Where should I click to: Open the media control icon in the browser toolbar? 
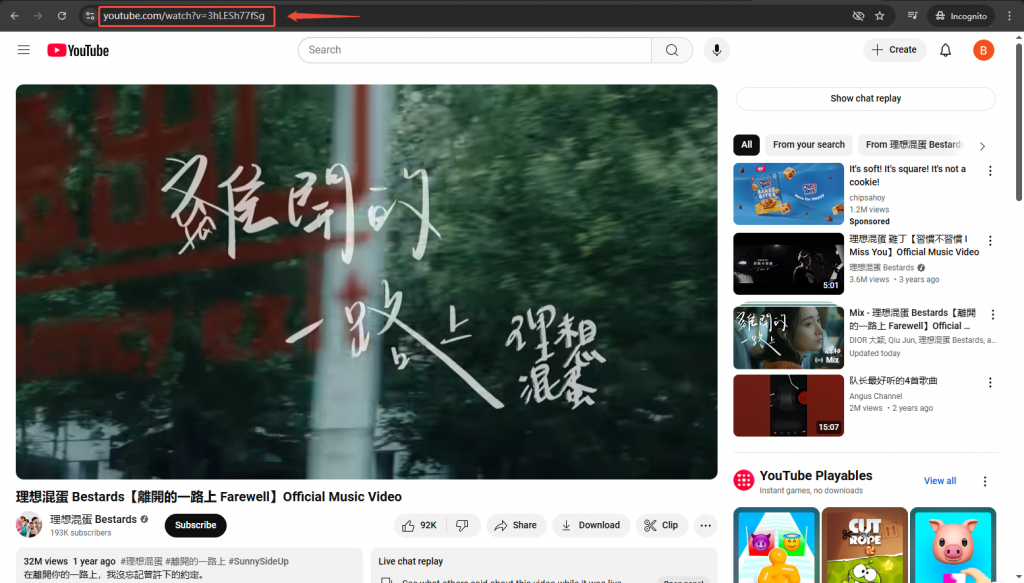click(912, 16)
